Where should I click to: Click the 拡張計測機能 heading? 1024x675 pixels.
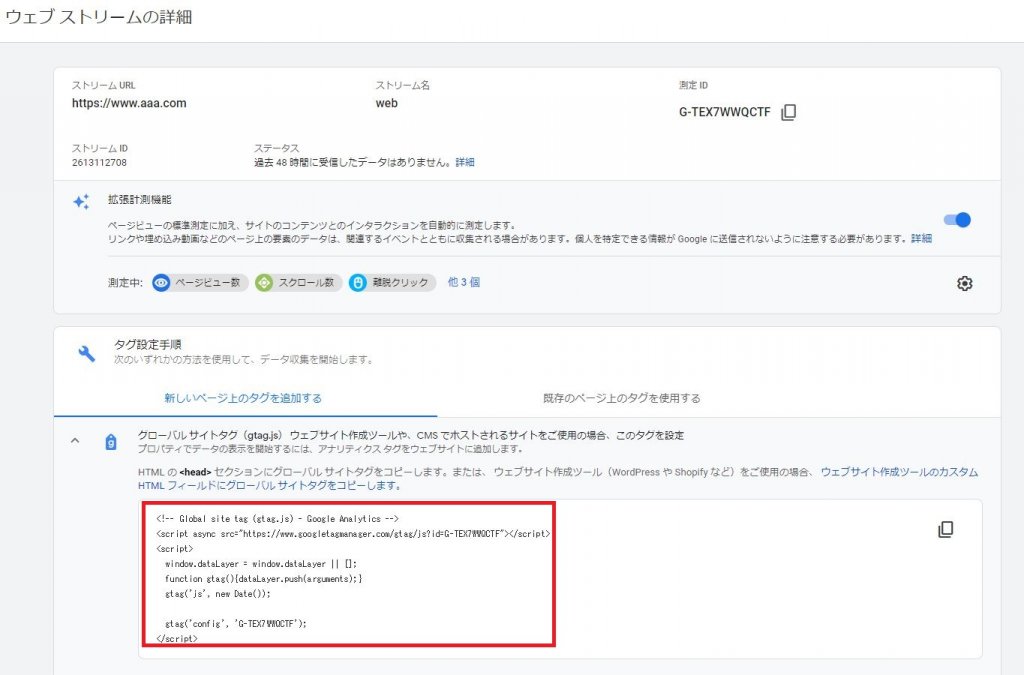tap(140, 200)
